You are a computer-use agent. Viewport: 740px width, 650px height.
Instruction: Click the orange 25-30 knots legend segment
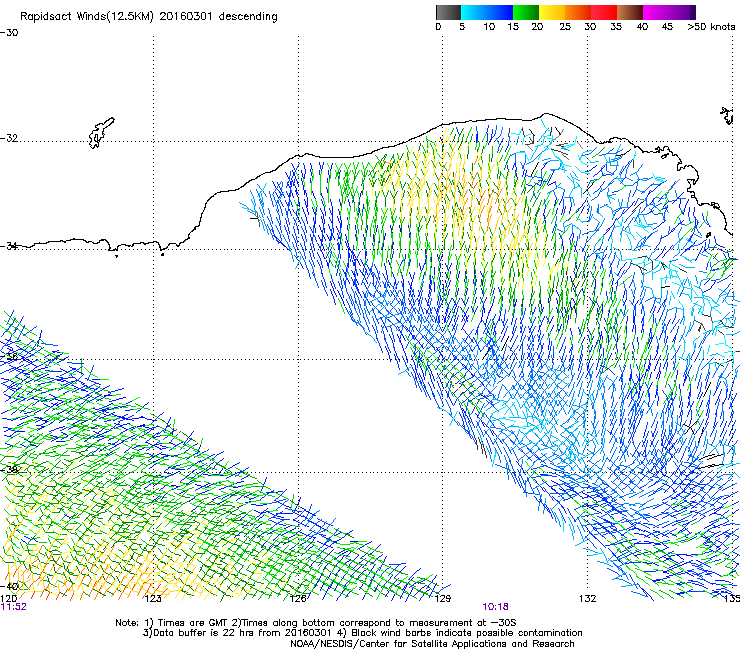pyautogui.click(x=578, y=12)
